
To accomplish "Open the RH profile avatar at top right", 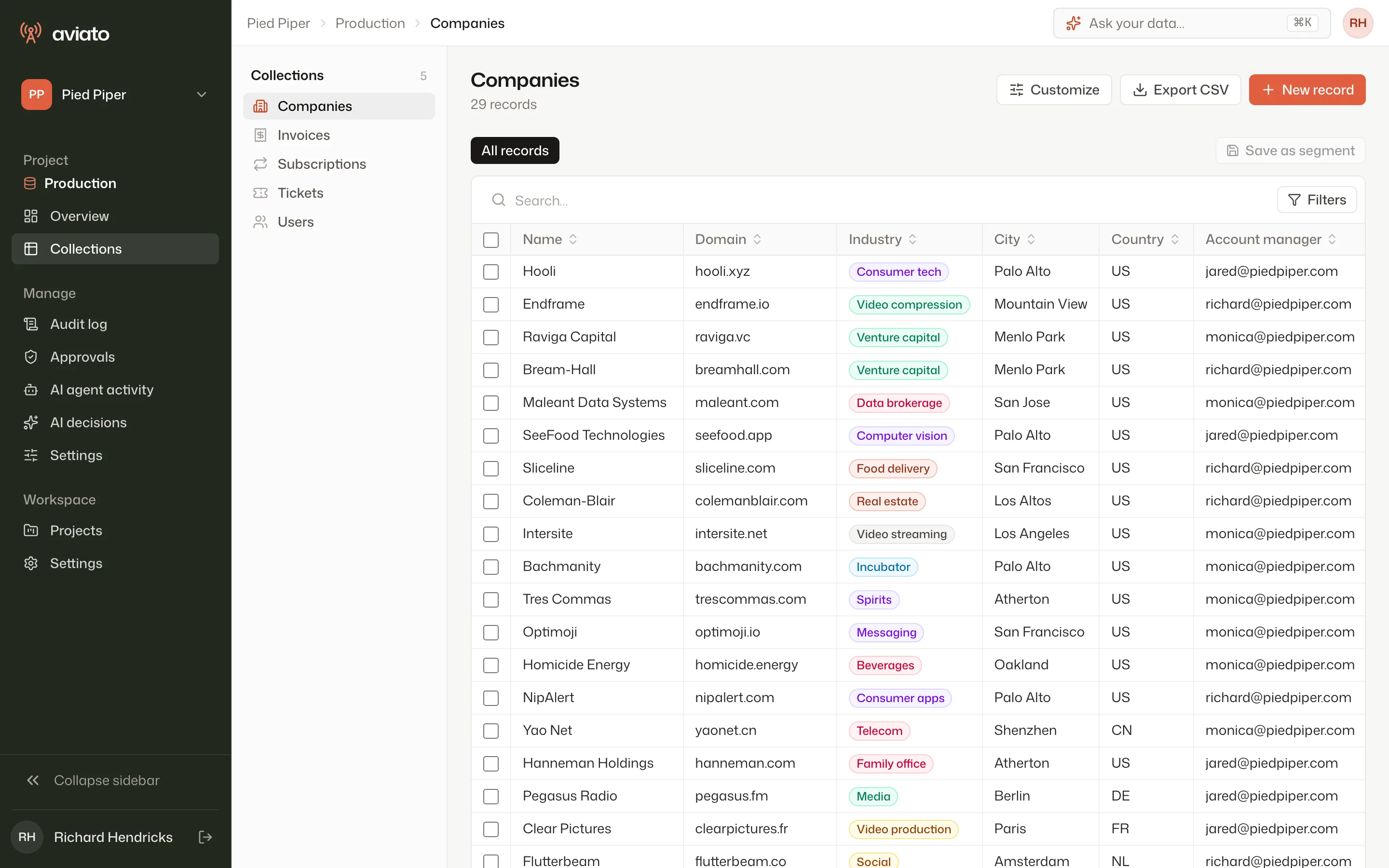I will (x=1358, y=23).
